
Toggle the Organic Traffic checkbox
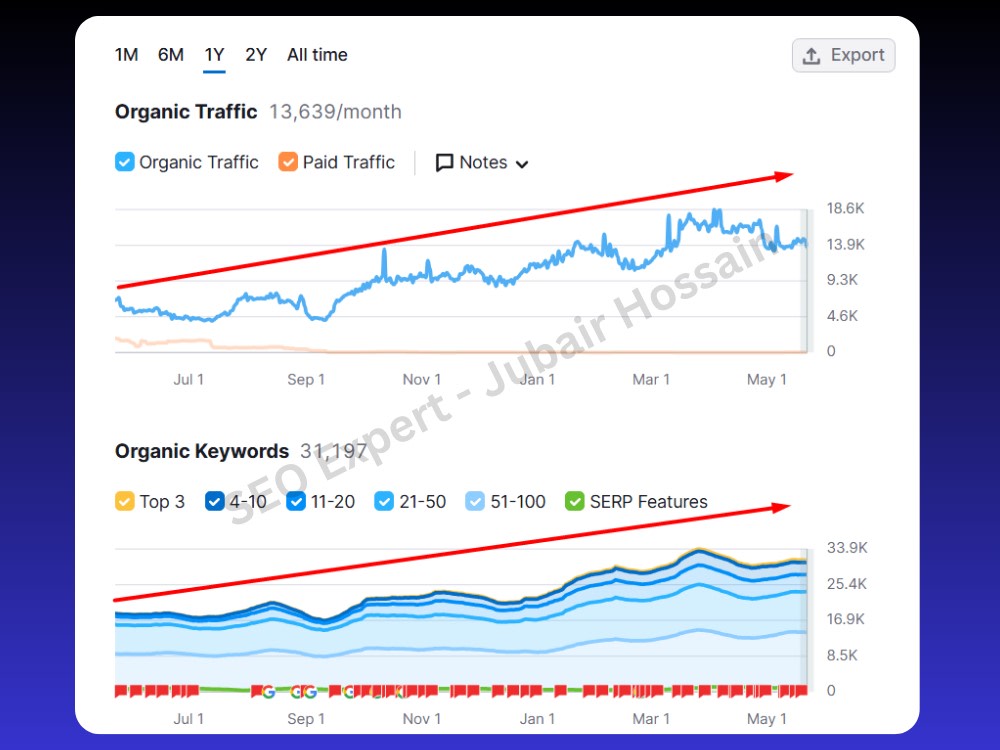[124, 162]
